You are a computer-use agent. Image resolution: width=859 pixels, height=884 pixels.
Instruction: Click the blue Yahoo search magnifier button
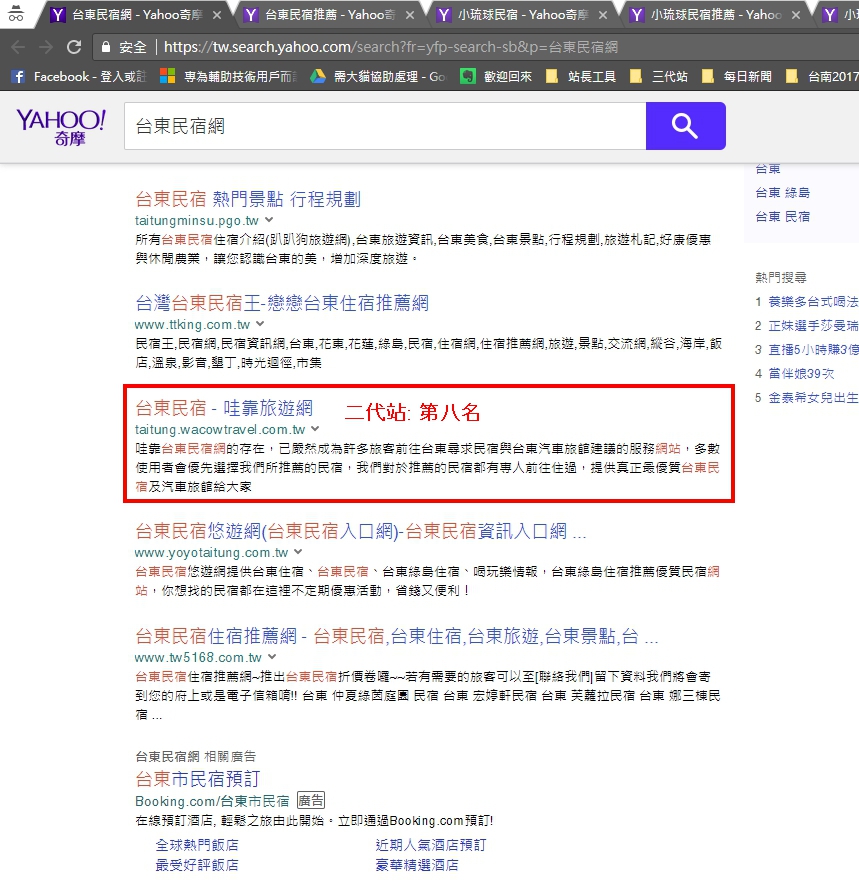(685, 126)
